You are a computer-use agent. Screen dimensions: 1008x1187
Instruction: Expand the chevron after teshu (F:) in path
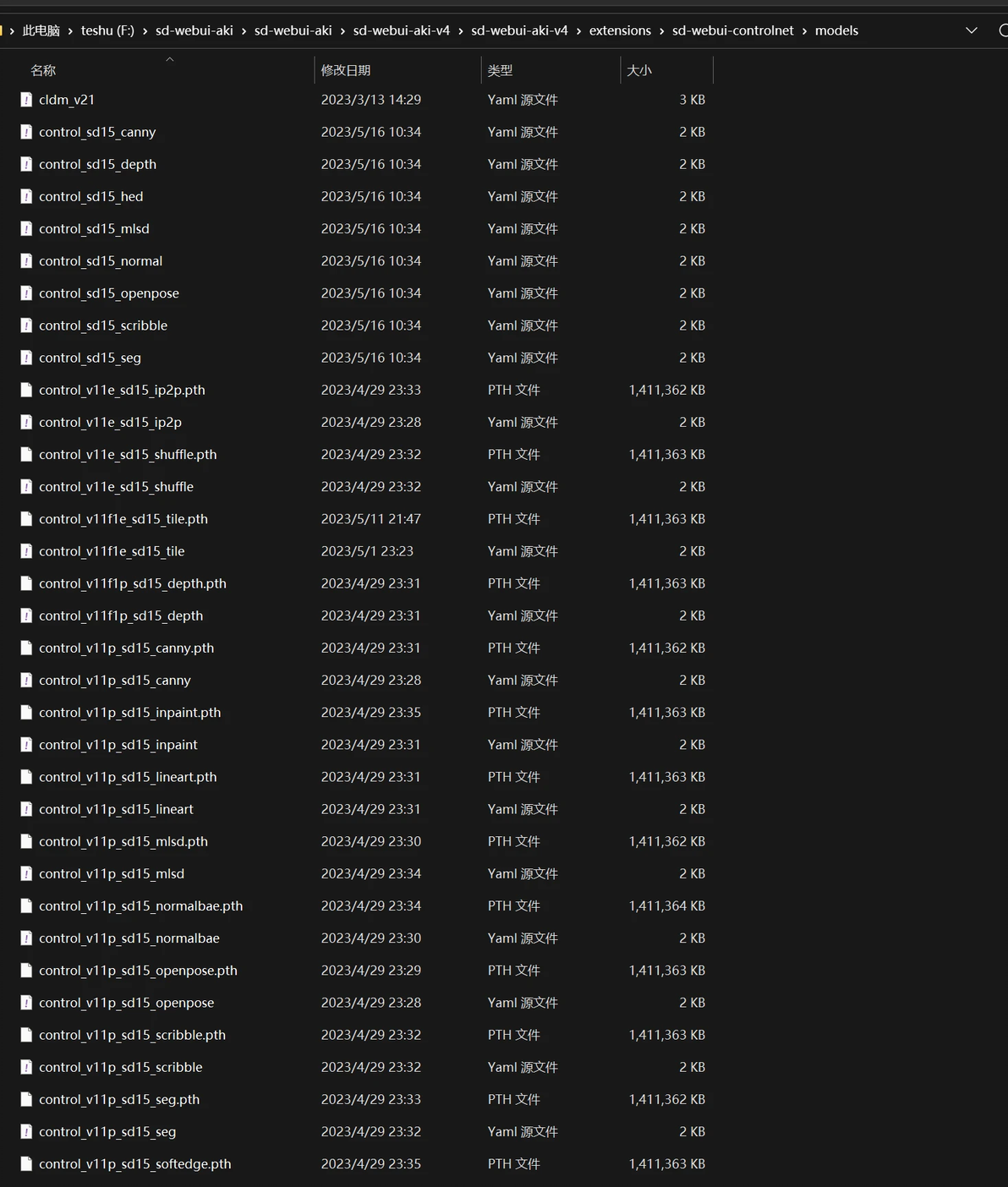click(x=145, y=30)
